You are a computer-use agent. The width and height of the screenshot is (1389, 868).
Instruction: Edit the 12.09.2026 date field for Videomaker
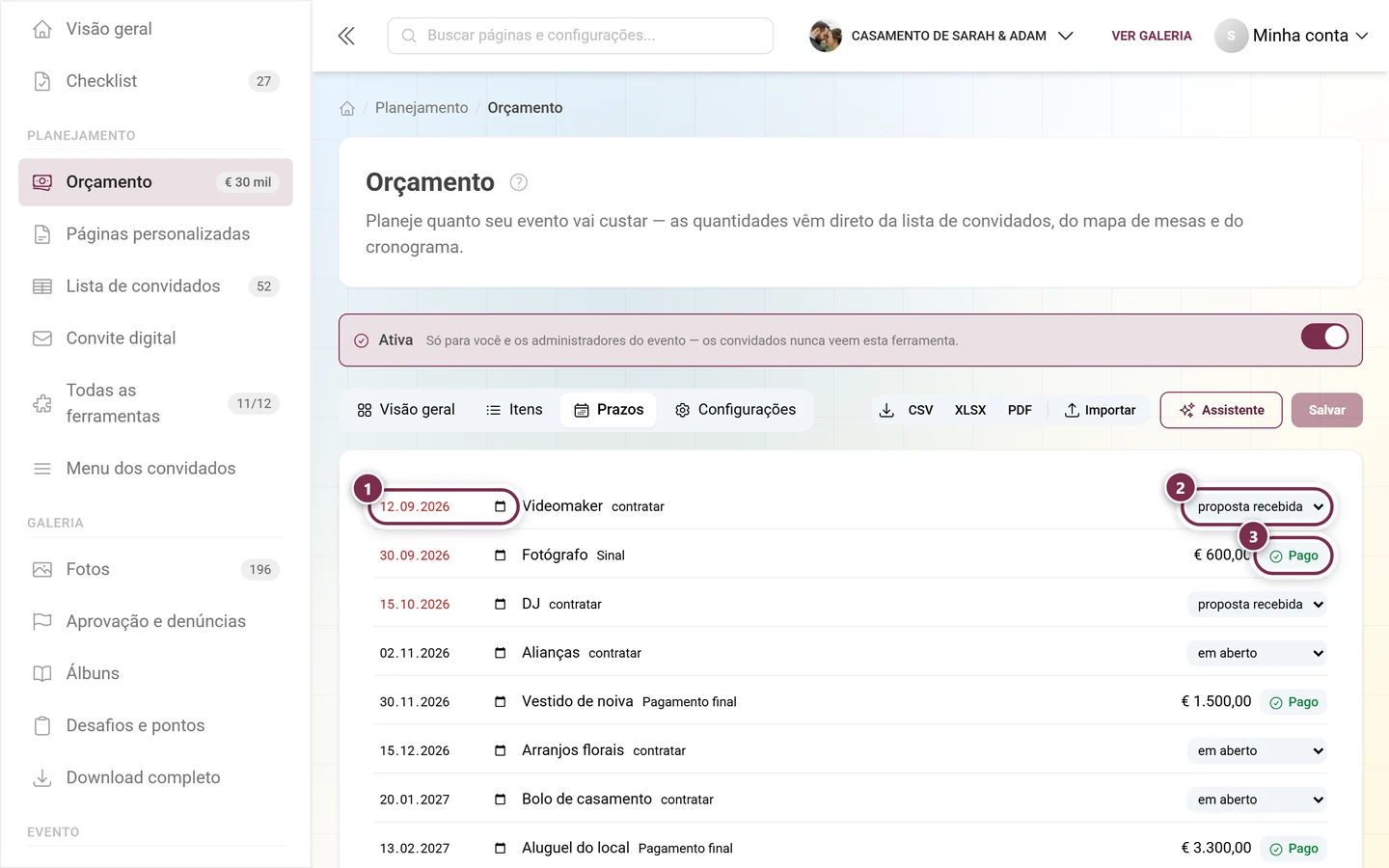pos(443,506)
